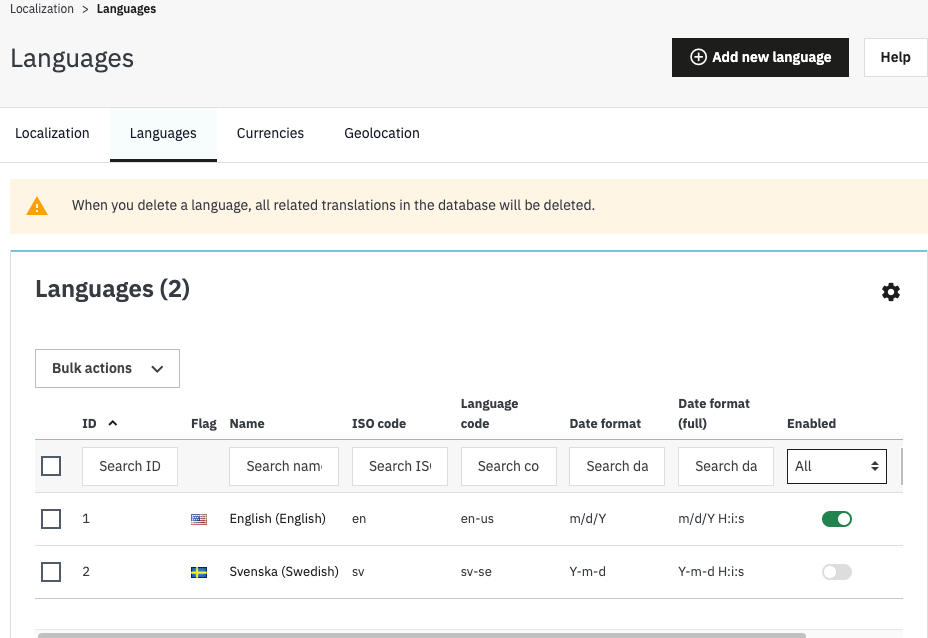The height and width of the screenshot is (638, 928).
Task: Open the Geolocation tab
Action: (x=382, y=133)
